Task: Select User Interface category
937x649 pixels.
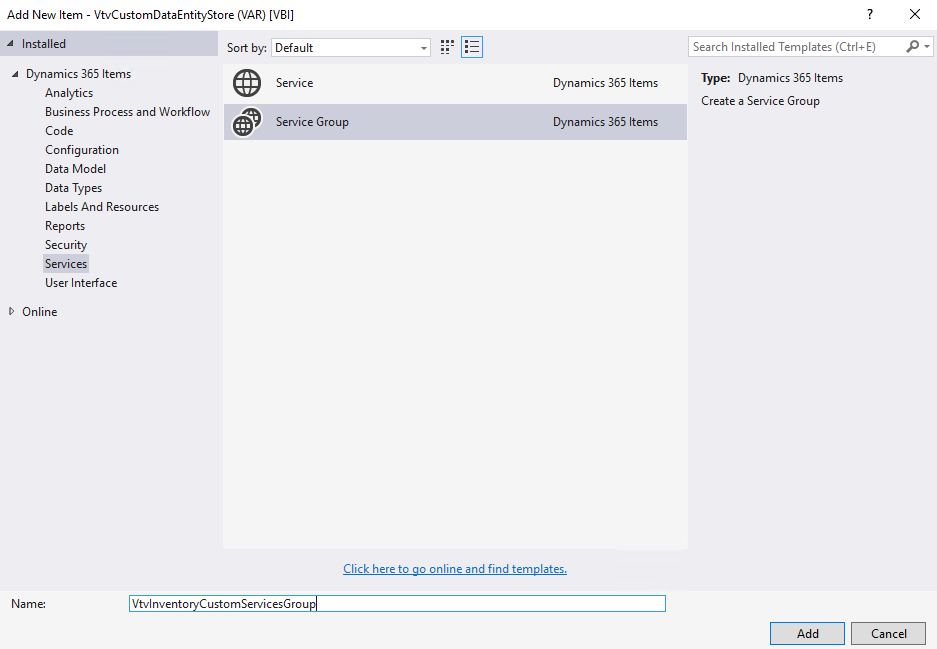Action: coord(81,283)
